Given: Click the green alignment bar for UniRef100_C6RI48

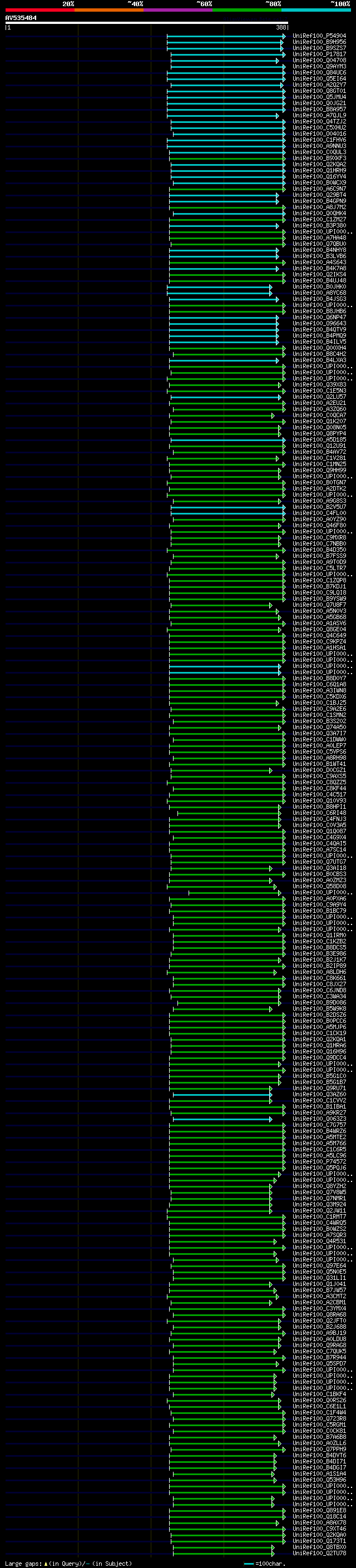Looking at the screenshot, I should click(x=229, y=813).
